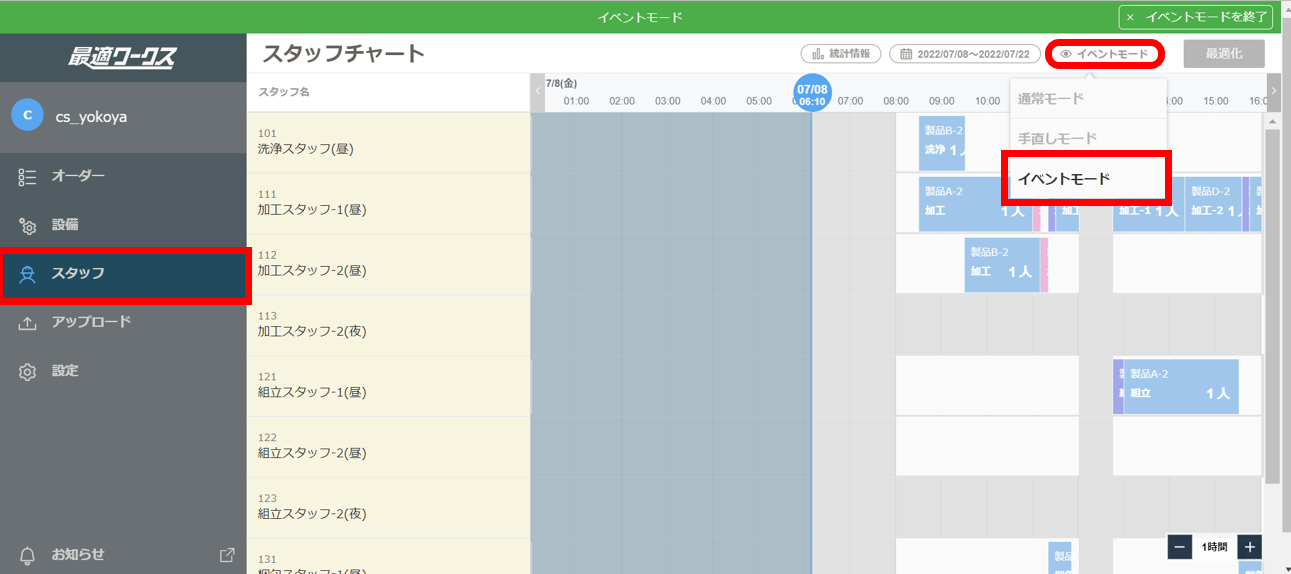Image resolution: width=1291 pixels, height=574 pixels.
Task: Click the 最適ワークス logo
Action: tap(122, 57)
